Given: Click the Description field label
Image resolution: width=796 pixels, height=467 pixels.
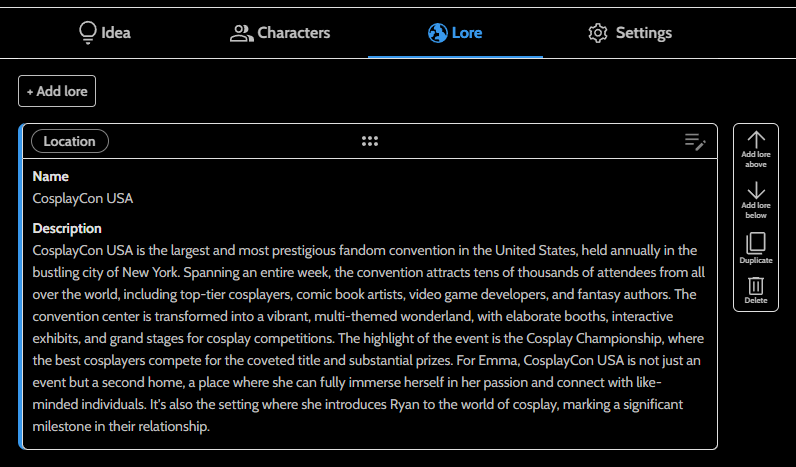Looking at the screenshot, I should click(67, 228).
